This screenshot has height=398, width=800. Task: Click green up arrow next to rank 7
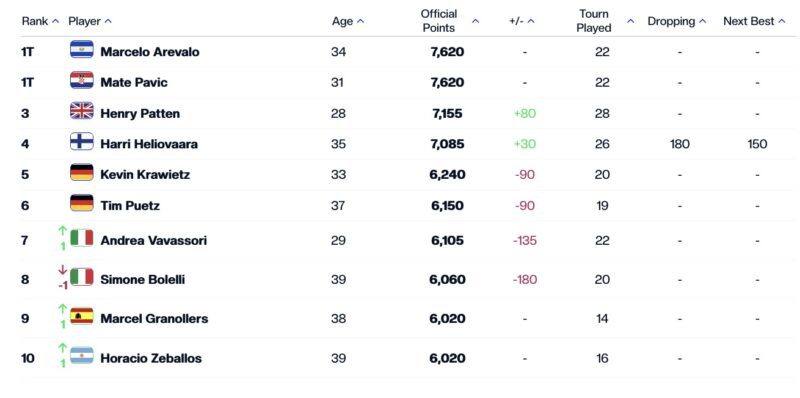[x=63, y=231]
